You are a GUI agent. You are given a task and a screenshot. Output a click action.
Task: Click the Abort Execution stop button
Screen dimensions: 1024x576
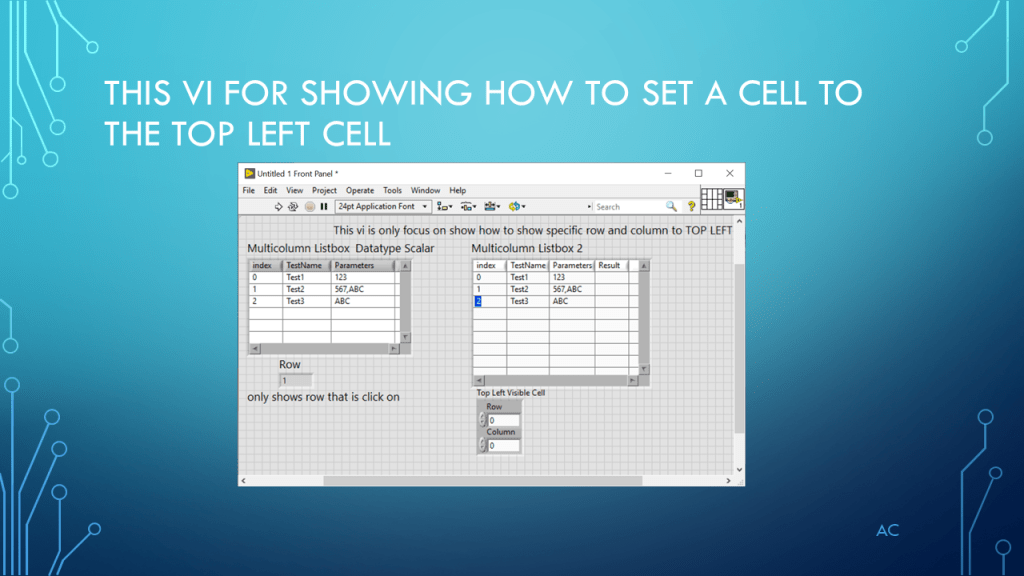point(310,207)
